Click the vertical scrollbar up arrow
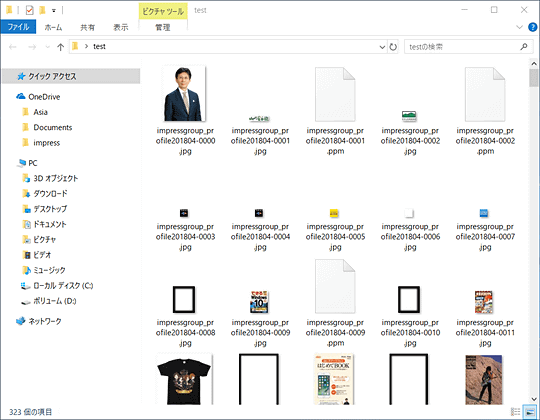540x420 pixels. point(534,64)
